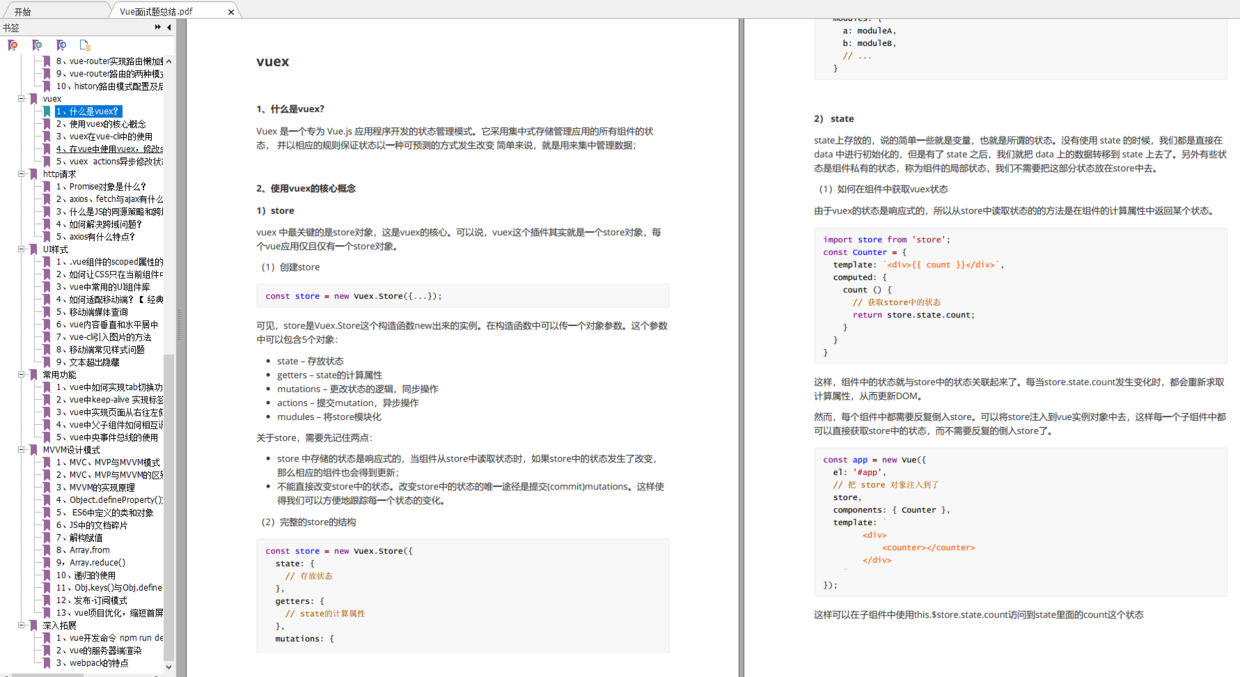Screen dimensions: 1240x677
Task: Open bookmark 10、递归的使用
Action: 86,575
